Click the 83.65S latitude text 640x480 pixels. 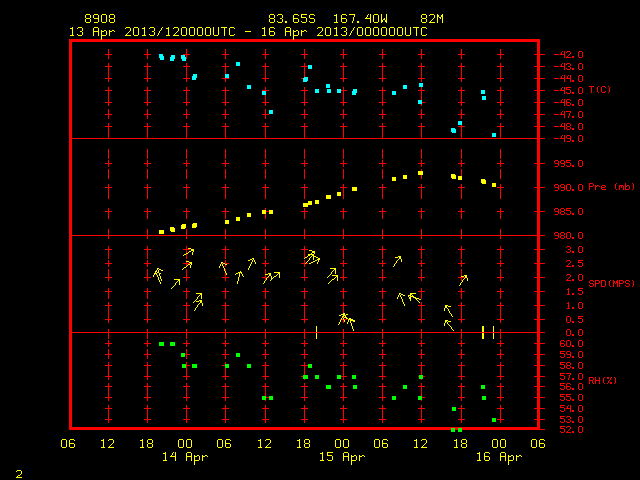[x=292, y=19]
